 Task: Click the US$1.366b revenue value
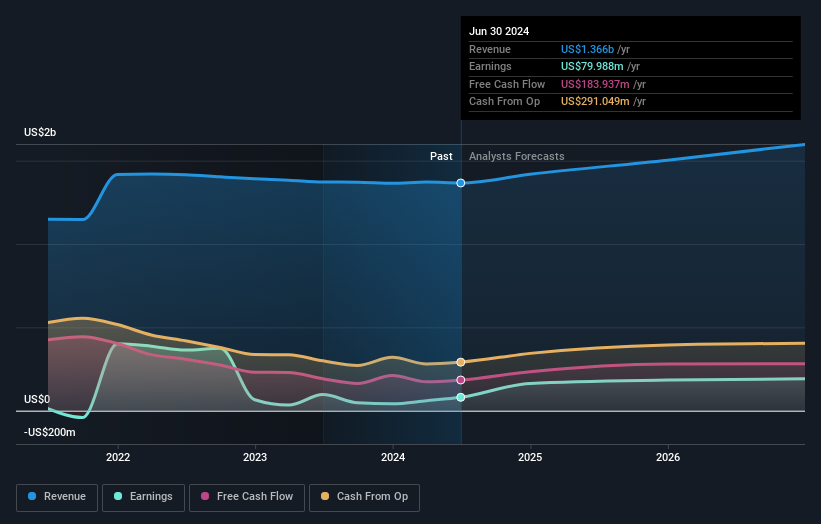(x=587, y=49)
